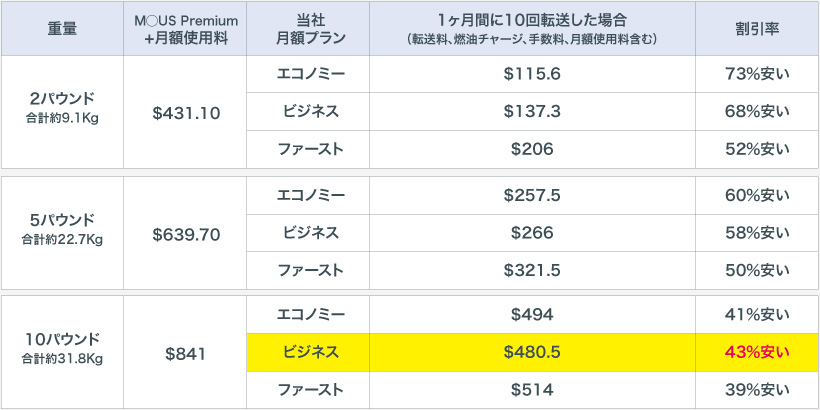Click the 割引率 column header

pos(757,28)
